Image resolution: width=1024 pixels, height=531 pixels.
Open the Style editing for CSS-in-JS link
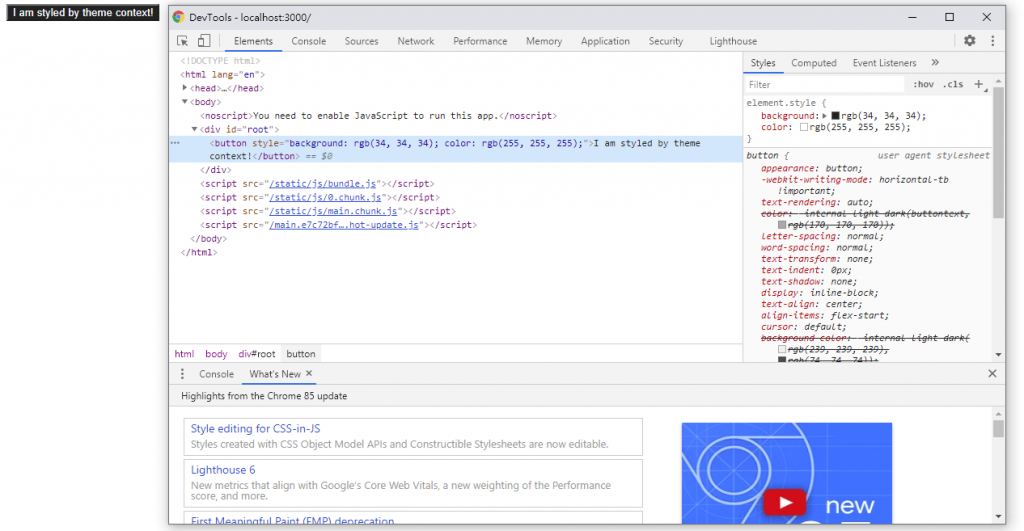point(255,428)
